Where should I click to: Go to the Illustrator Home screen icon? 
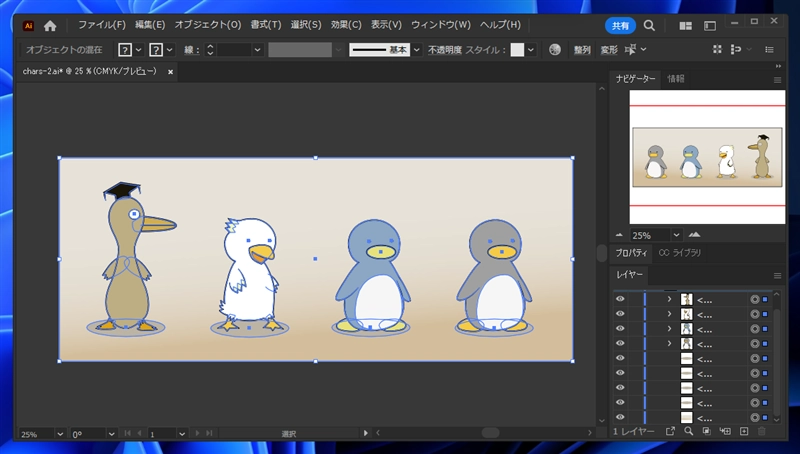tap(50, 26)
